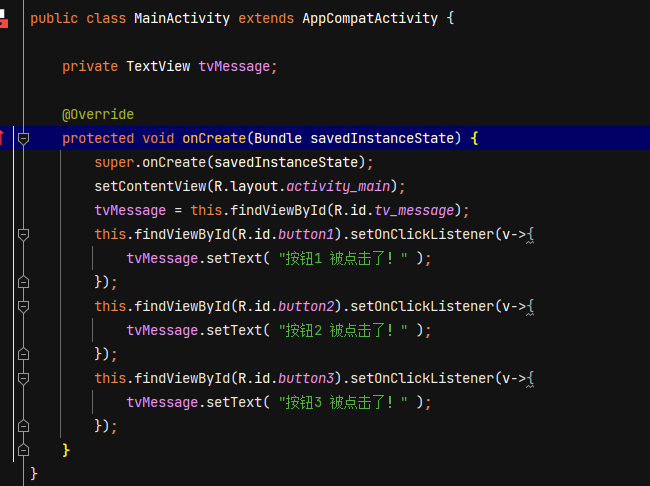
Task: Collapse the button3 click listener lambda
Action: pyautogui.click(x=23, y=379)
